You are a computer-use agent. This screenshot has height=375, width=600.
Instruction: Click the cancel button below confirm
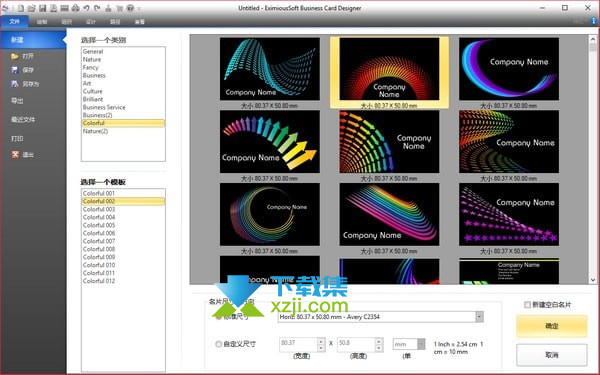tap(551, 355)
